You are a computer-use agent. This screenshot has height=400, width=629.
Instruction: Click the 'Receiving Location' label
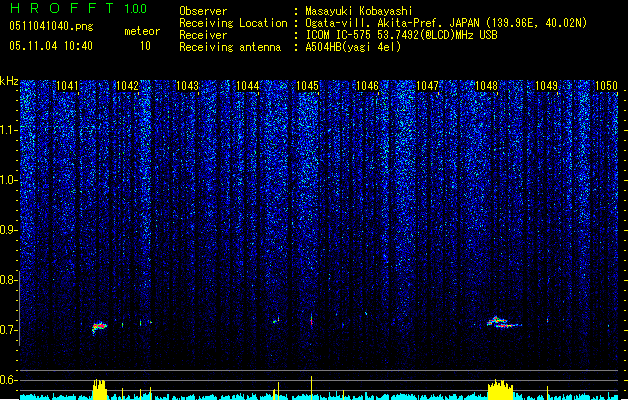click(233, 23)
